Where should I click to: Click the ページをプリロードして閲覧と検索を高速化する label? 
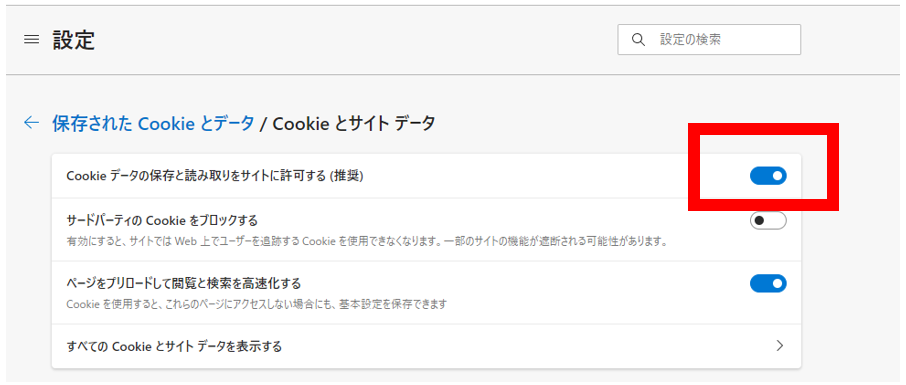184,283
